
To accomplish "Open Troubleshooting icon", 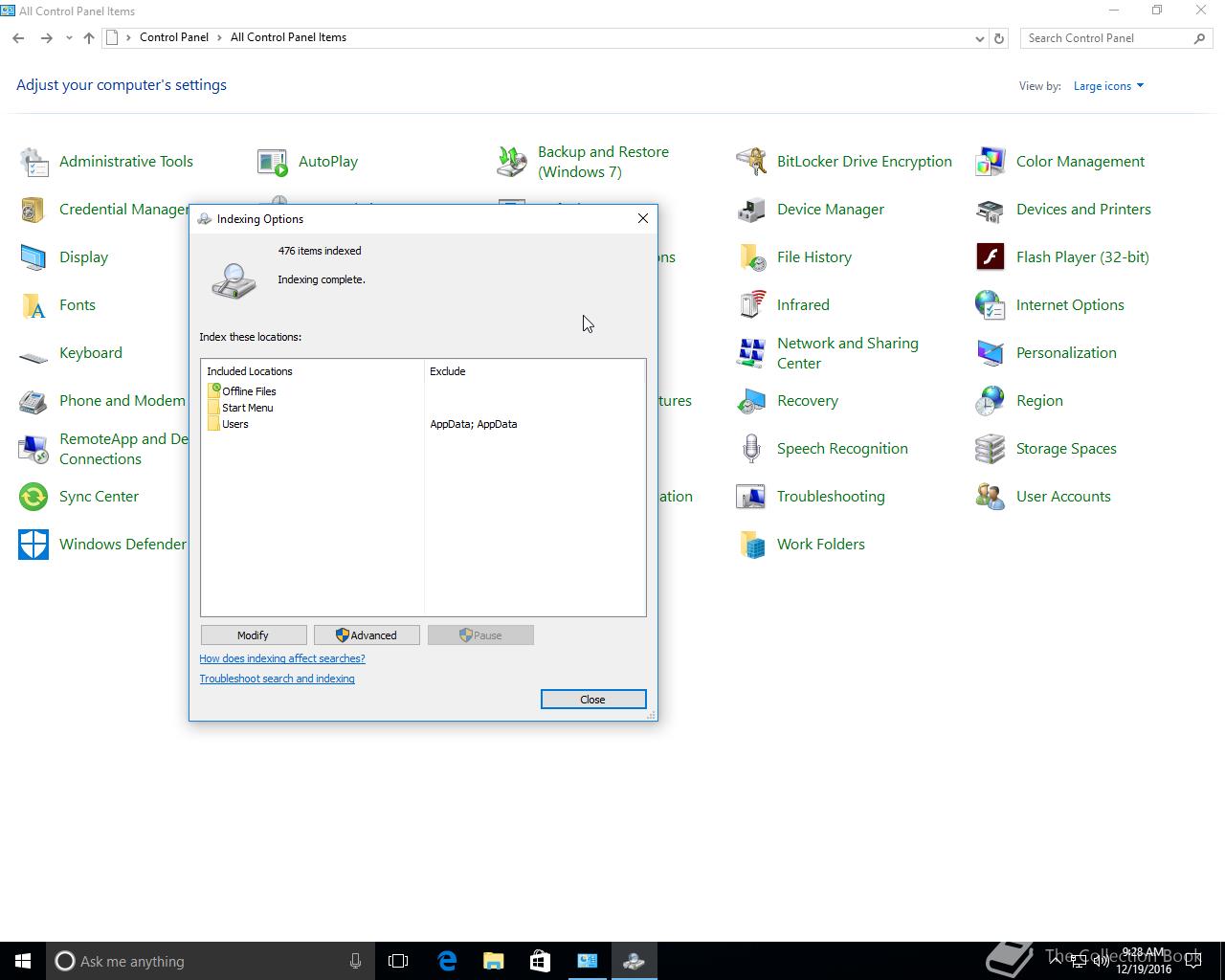I will 751,497.
